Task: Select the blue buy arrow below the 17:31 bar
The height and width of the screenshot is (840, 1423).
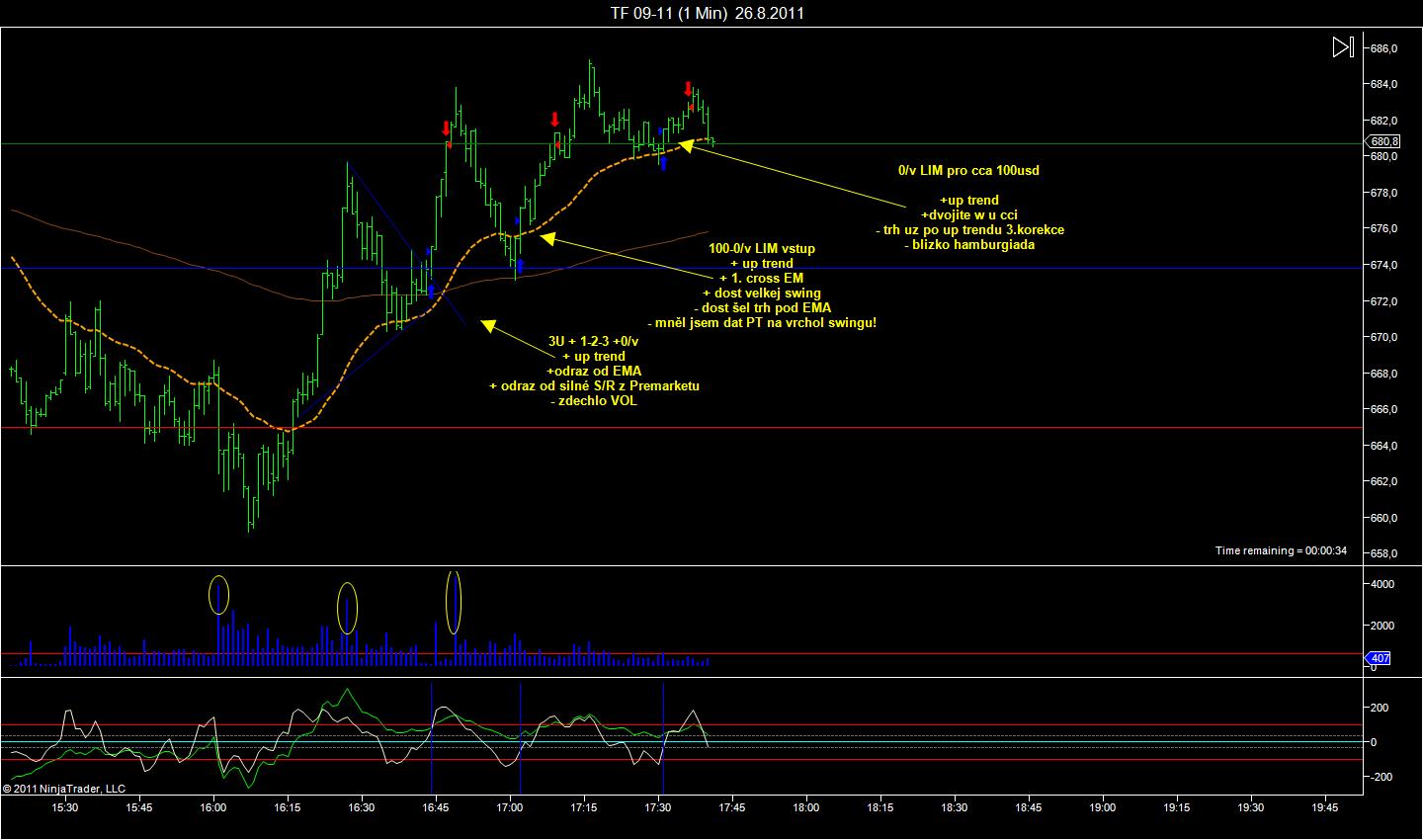Action: [663, 163]
